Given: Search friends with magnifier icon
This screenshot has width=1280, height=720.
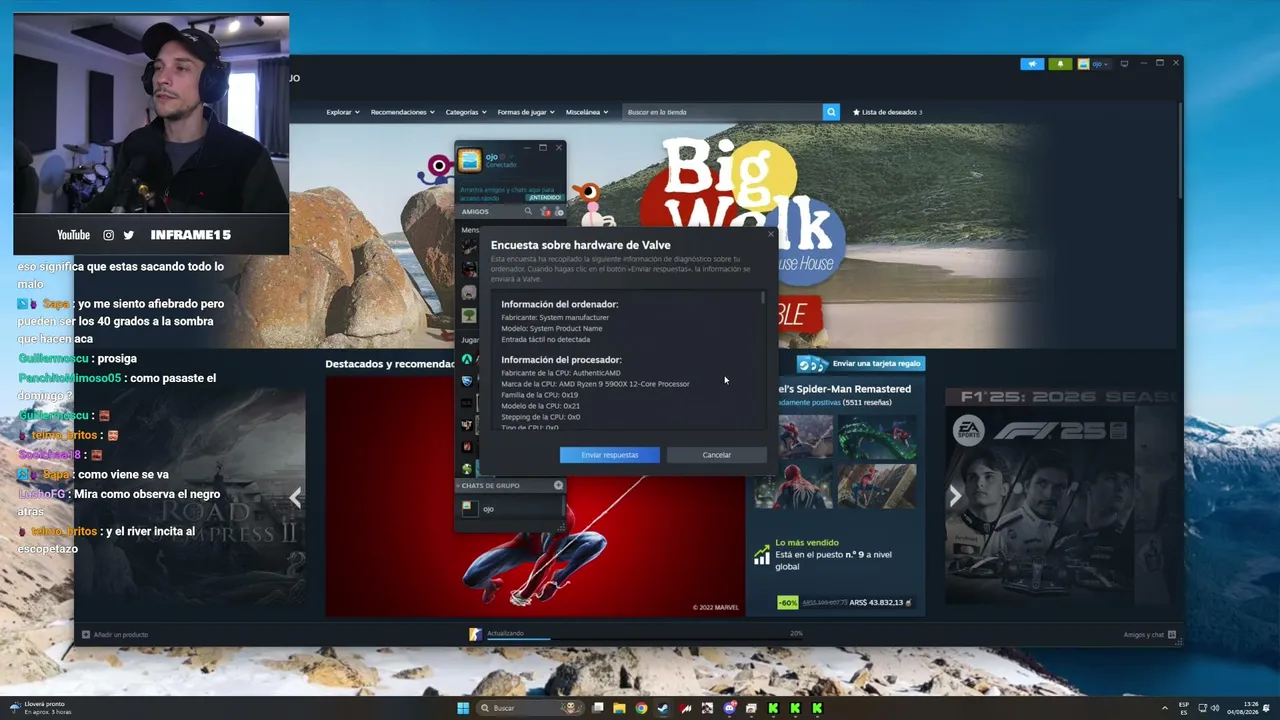Looking at the screenshot, I should [528, 211].
